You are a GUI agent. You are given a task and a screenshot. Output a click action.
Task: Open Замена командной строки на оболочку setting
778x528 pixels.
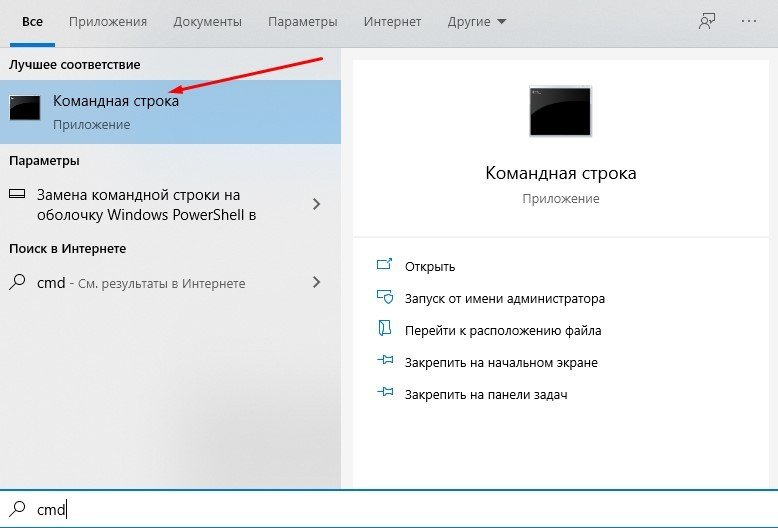pyautogui.click(x=170, y=204)
